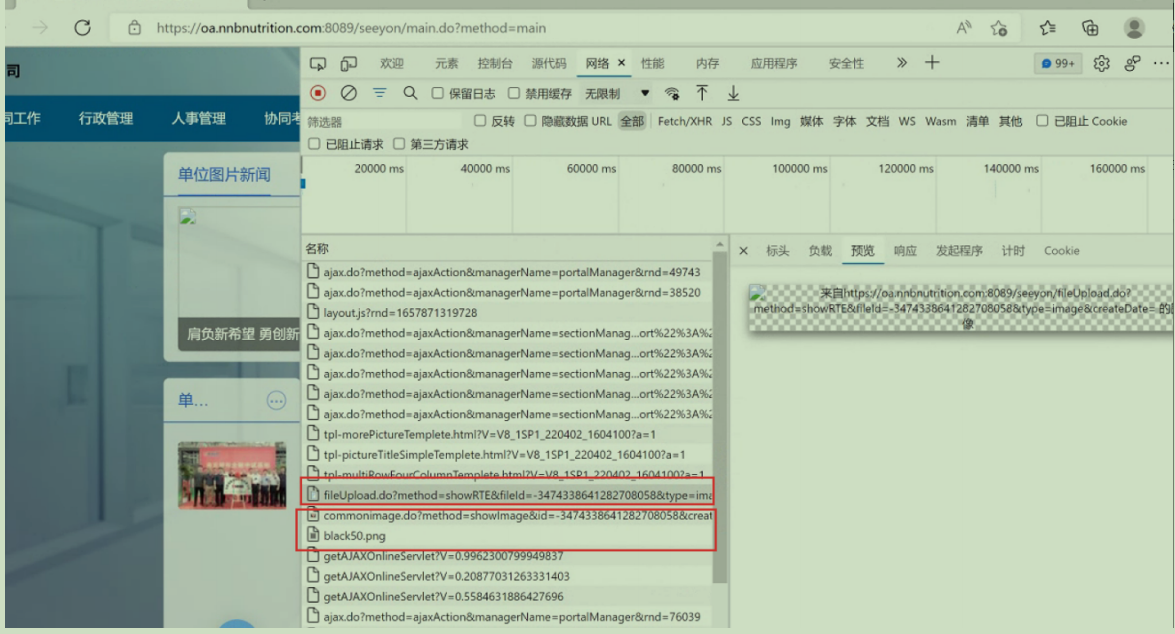1175x634 pixels.
Task: Open the 控制台 tab
Action: click(x=495, y=63)
